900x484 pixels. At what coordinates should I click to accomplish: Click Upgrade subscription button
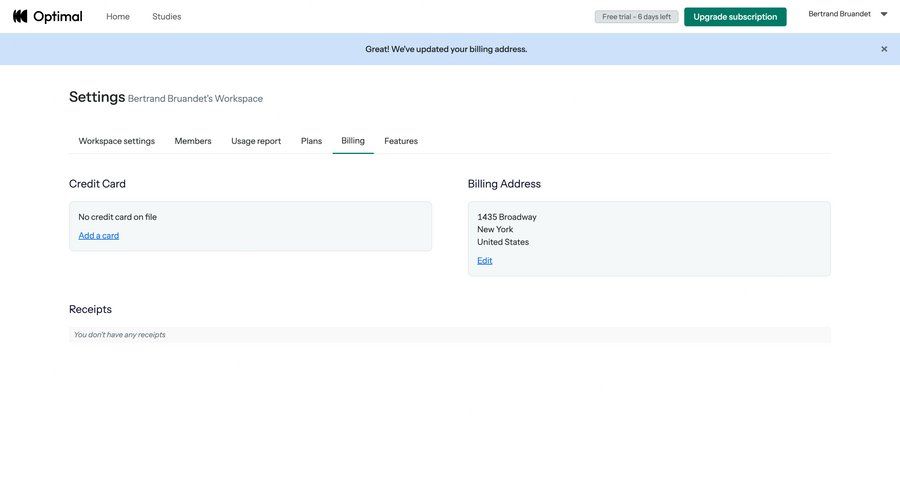(735, 17)
